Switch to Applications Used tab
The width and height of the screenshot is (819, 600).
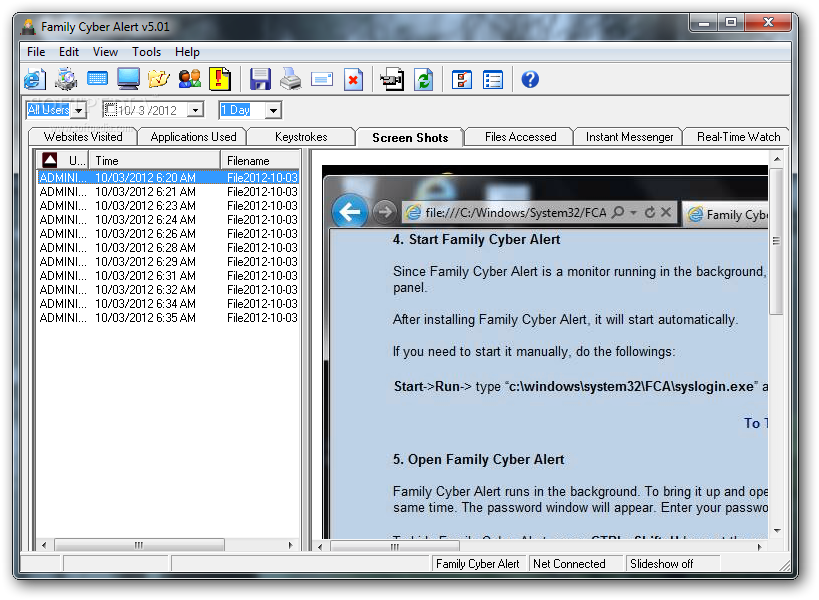click(x=193, y=137)
